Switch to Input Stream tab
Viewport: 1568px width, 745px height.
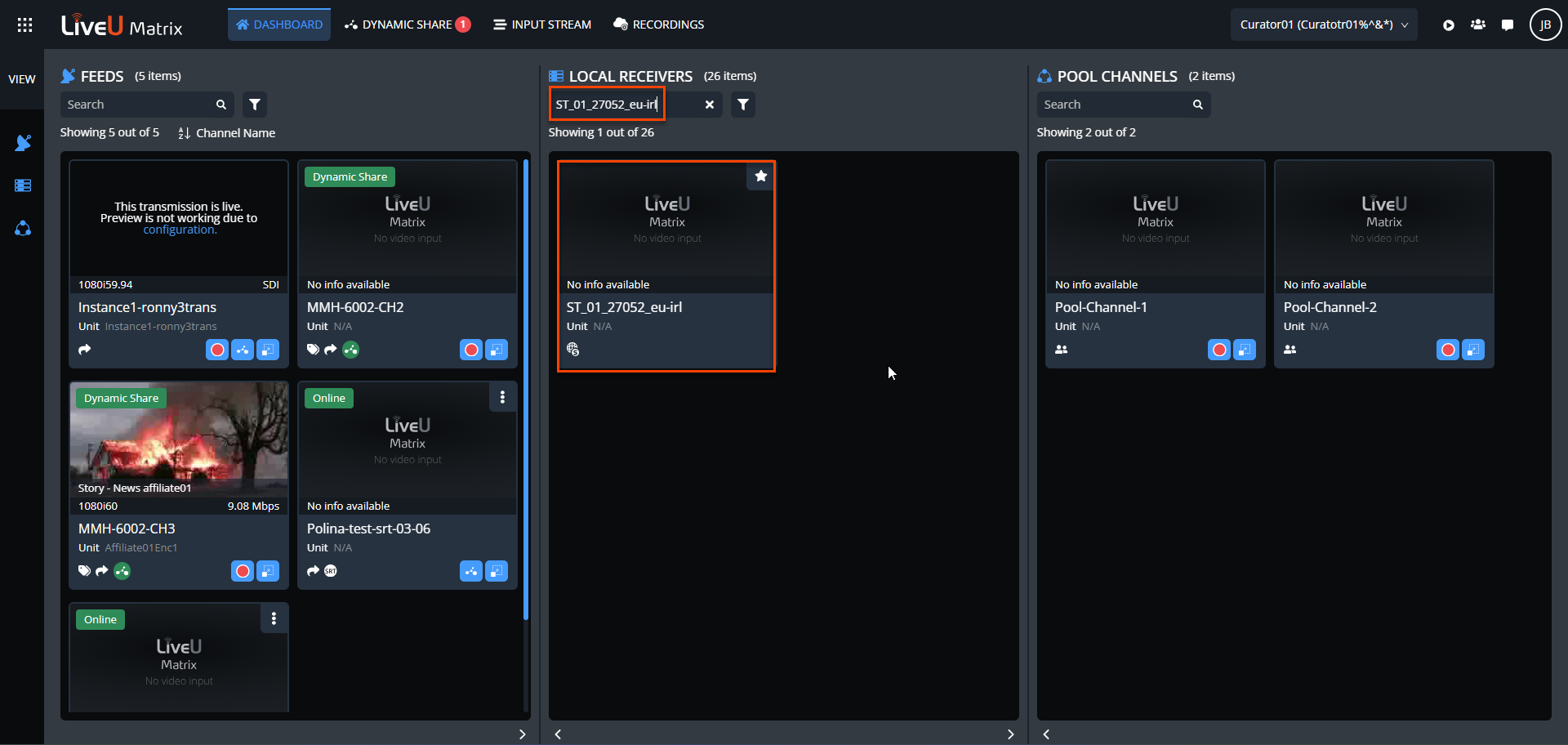[542, 25]
